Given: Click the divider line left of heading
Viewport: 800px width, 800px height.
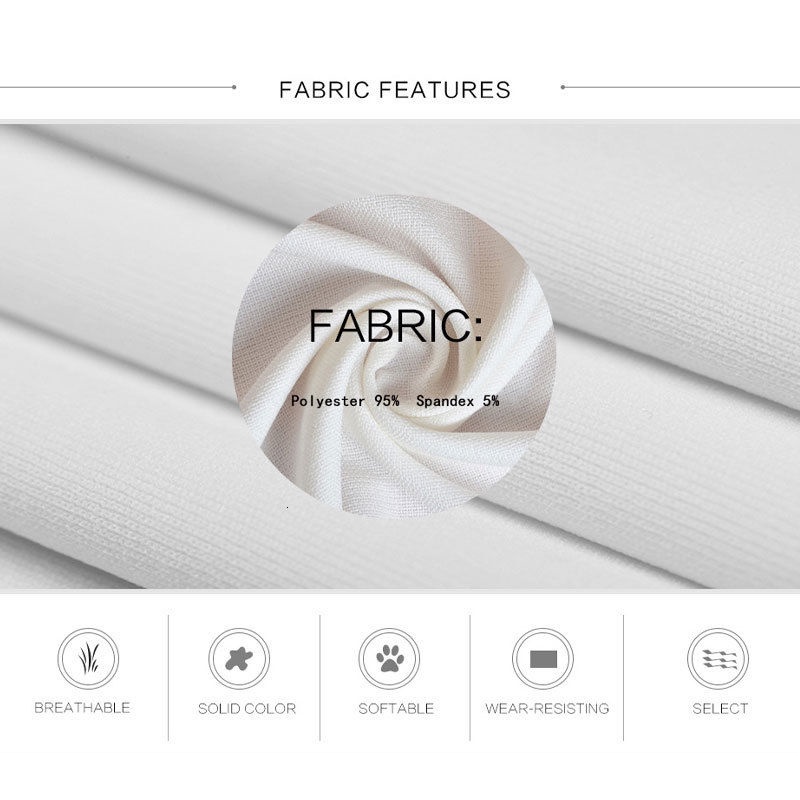Looking at the screenshot, I should [118, 87].
